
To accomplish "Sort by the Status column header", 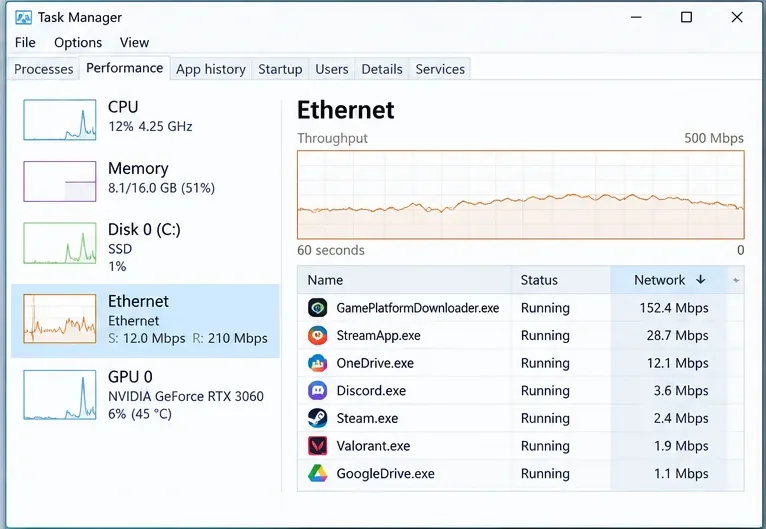I will (x=561, y=280).
